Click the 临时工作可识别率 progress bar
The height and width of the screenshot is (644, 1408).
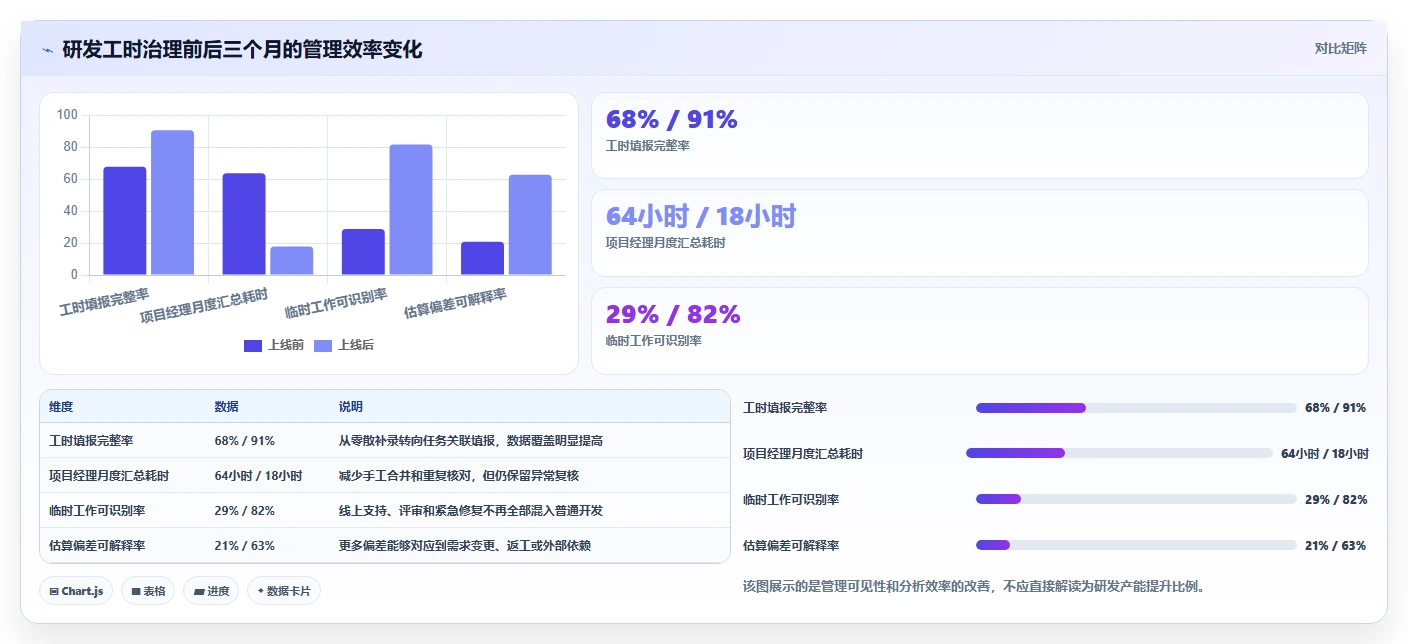pyautogui.click(x=1136, y=499)
